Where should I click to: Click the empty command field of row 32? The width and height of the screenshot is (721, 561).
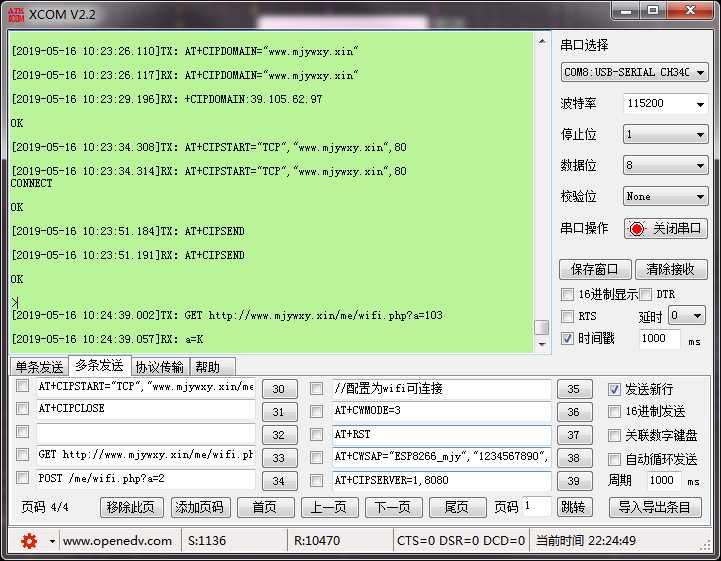coord(146,432)
